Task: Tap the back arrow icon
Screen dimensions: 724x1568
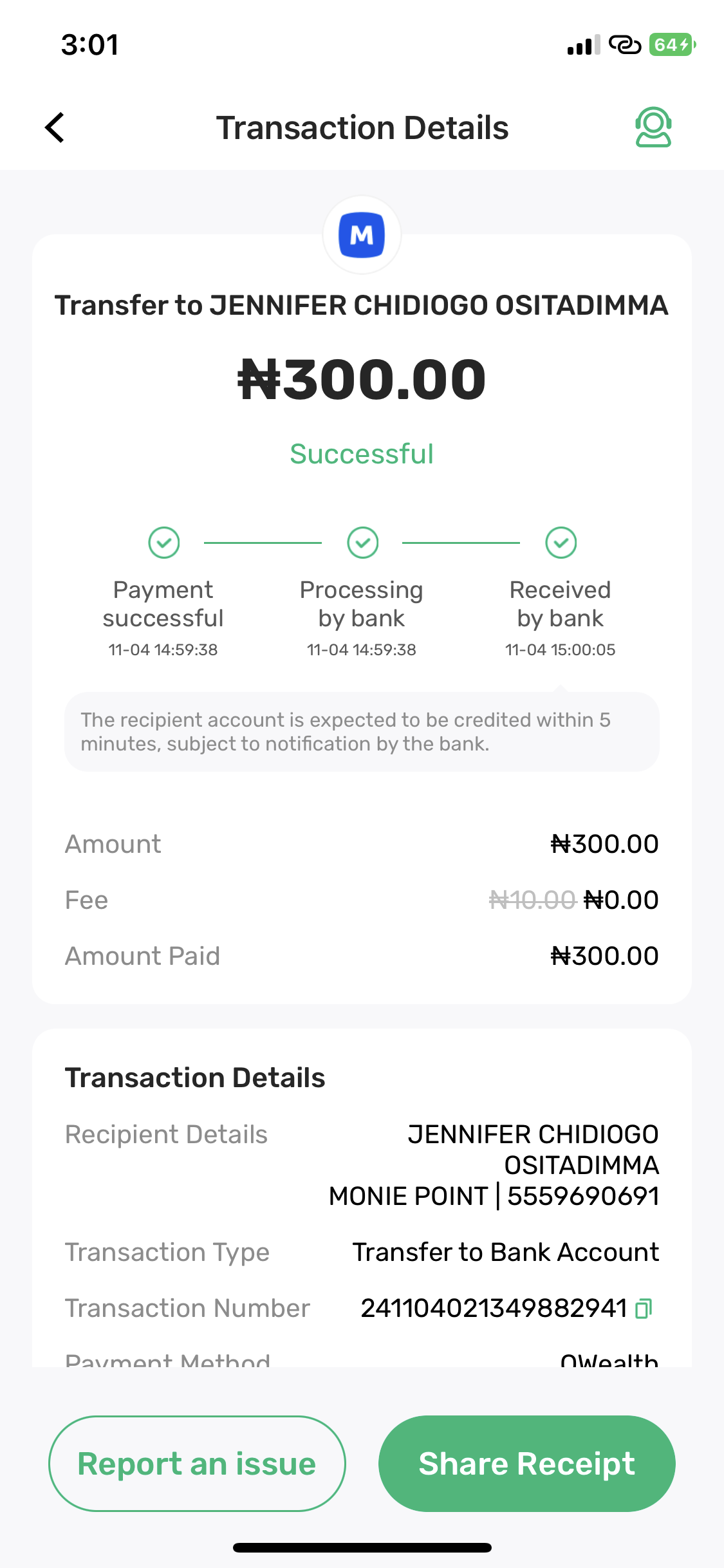Action: (55, 127)
